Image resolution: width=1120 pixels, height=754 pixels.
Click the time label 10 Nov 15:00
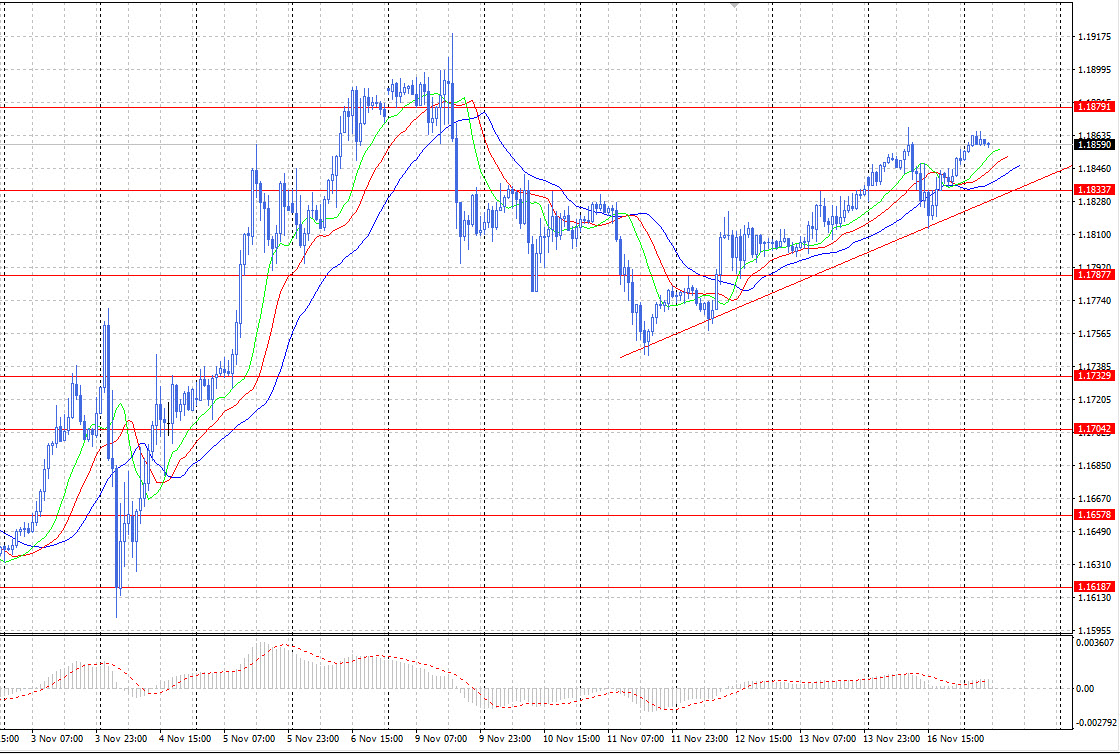point(571,738)
